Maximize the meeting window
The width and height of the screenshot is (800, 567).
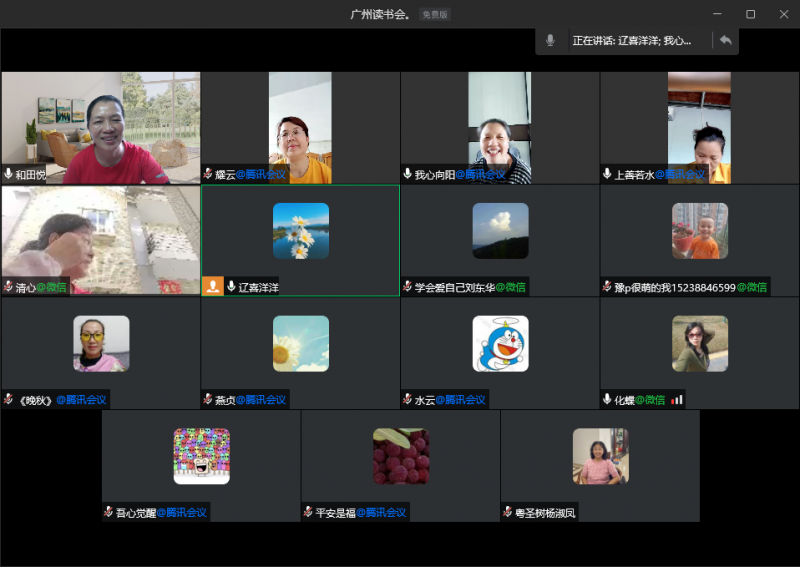click(750, 14)
